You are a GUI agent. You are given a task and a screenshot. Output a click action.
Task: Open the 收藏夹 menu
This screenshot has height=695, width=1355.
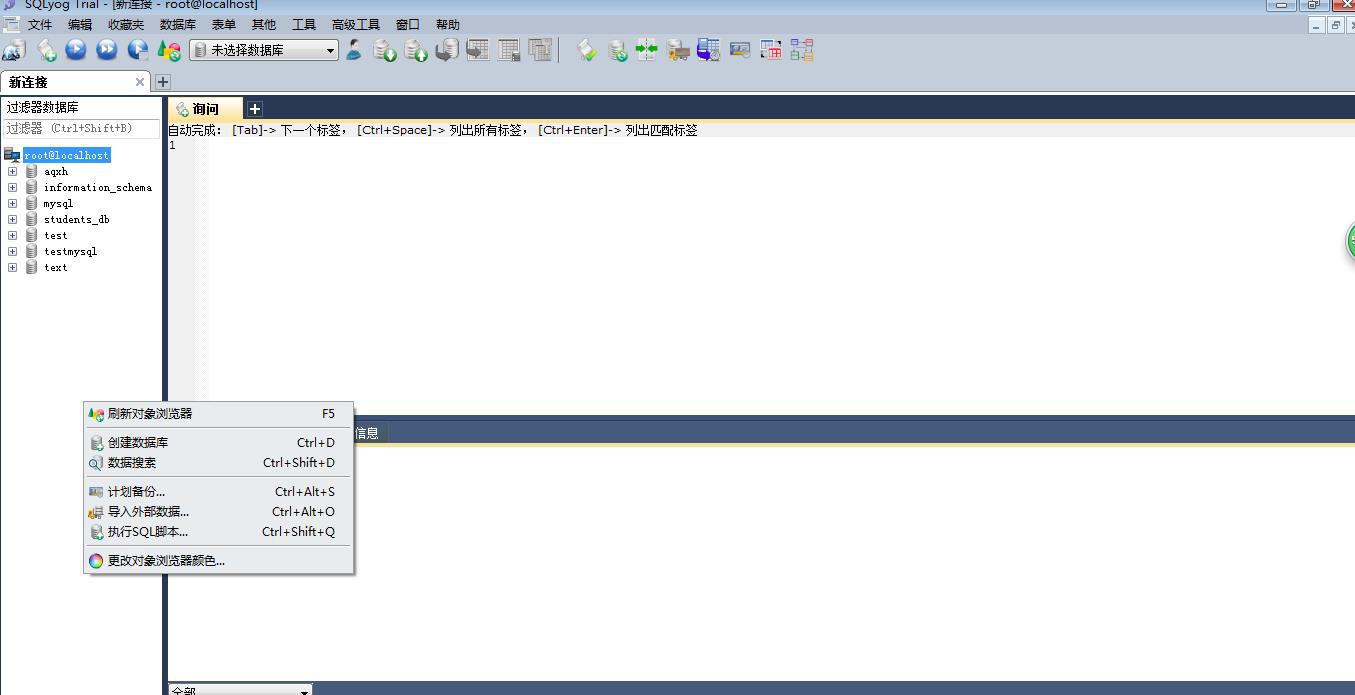[126, 25]
